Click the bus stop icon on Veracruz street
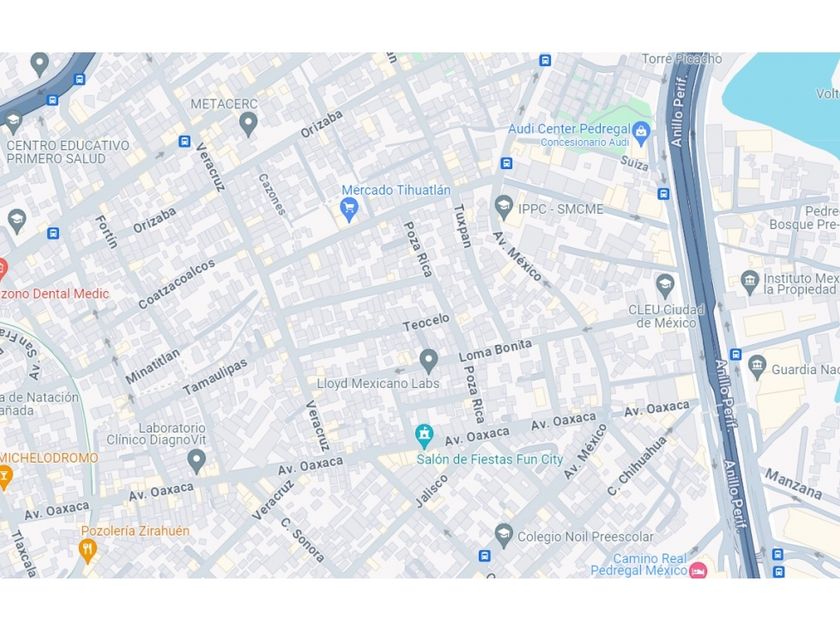Viewport: 840px width, 630px height. tap(185, 141)
